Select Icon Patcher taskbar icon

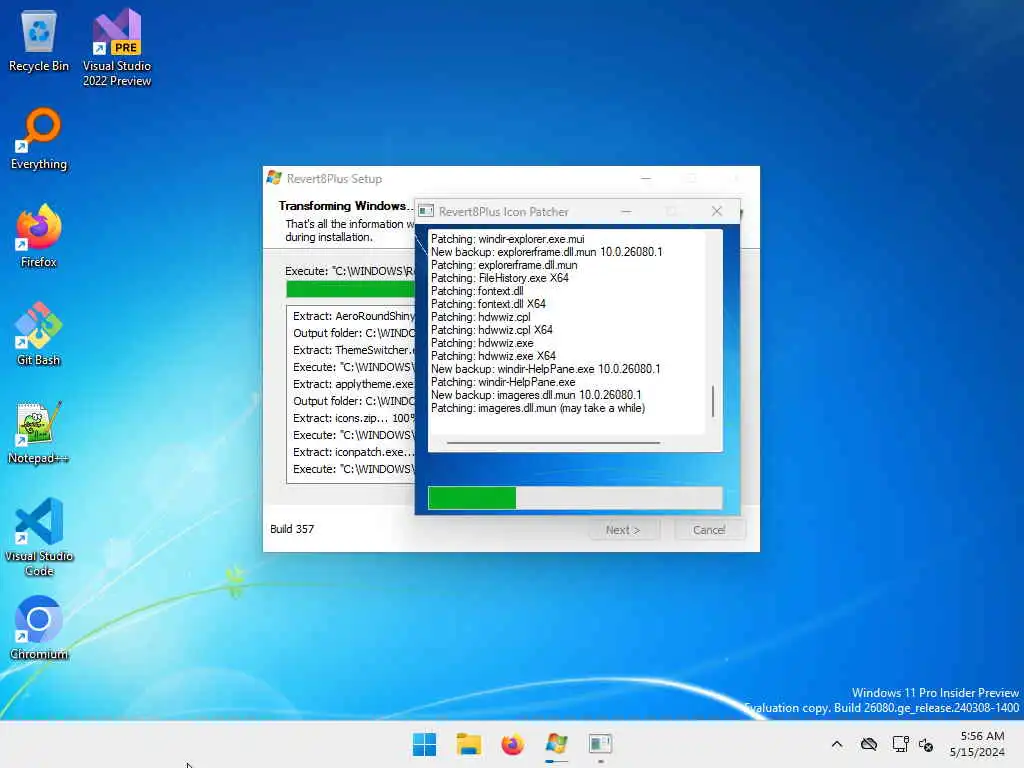tap(600, 744)
